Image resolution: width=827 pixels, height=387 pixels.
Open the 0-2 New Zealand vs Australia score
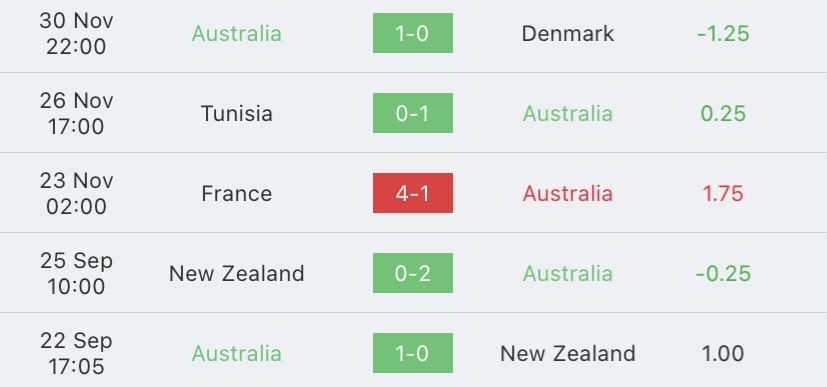412,273
